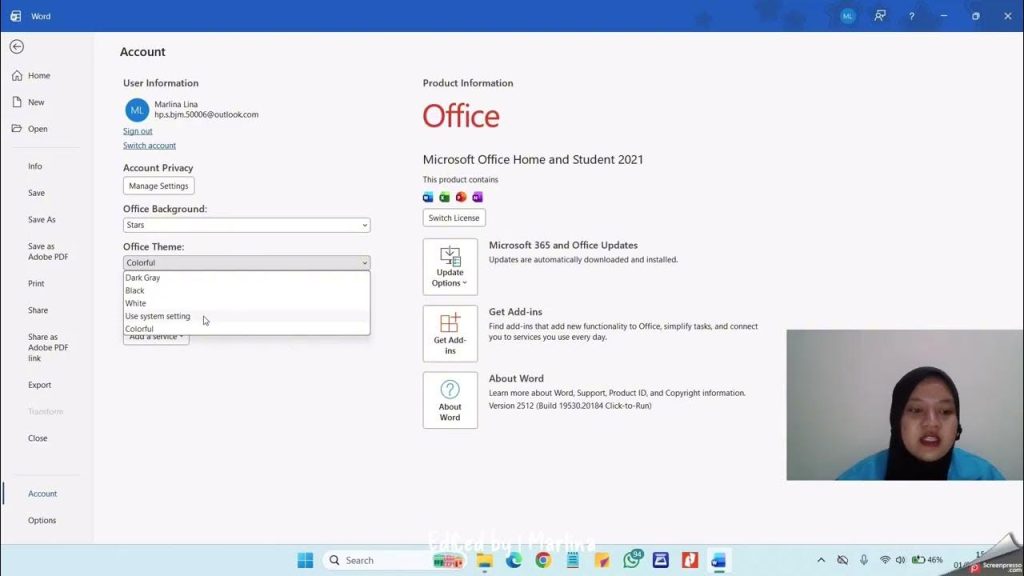Click the battery 46% indicator
This screenshot has width=1024, height=576.
927,560
